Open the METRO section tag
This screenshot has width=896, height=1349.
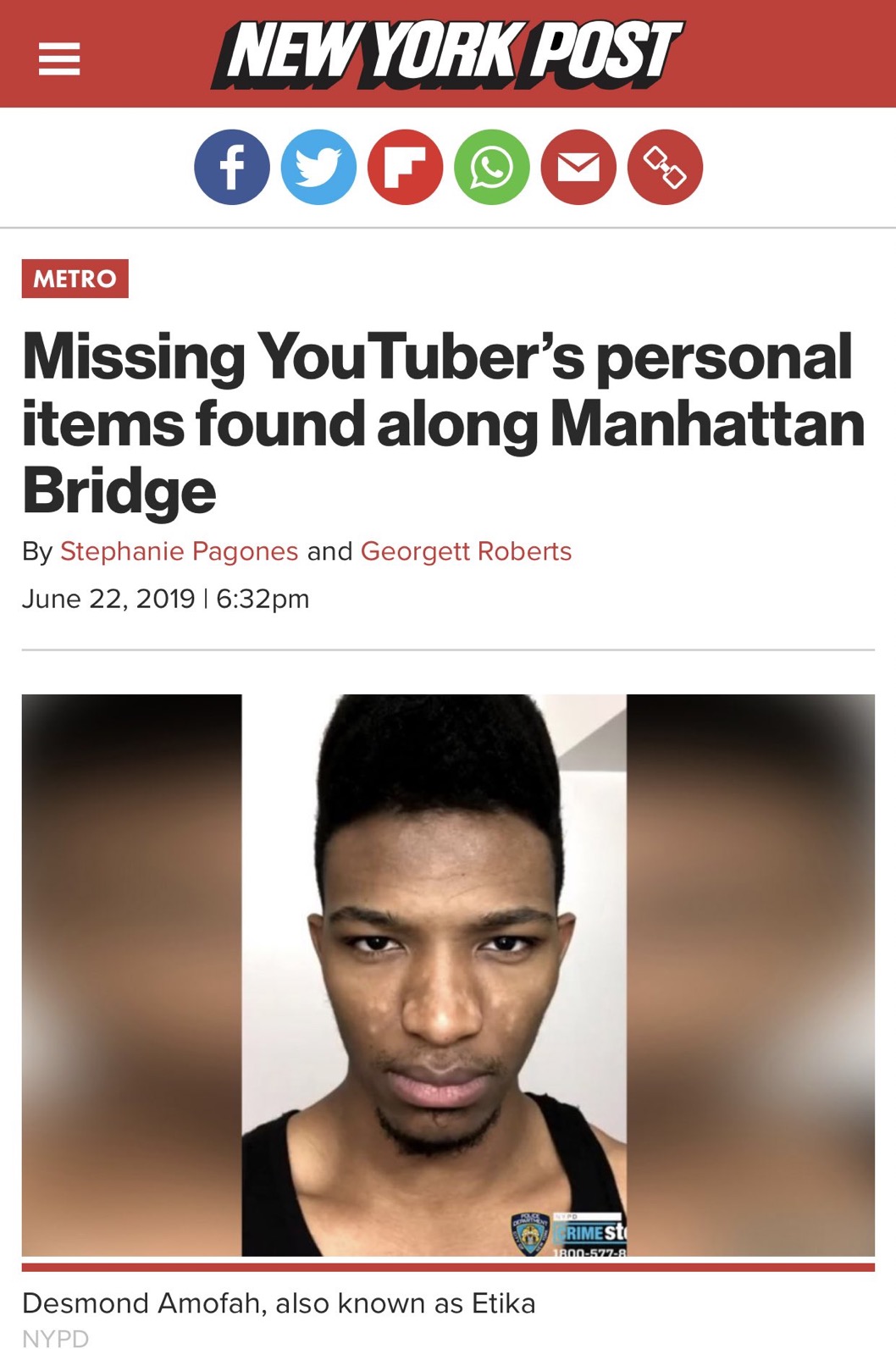(x=75, y=279)
